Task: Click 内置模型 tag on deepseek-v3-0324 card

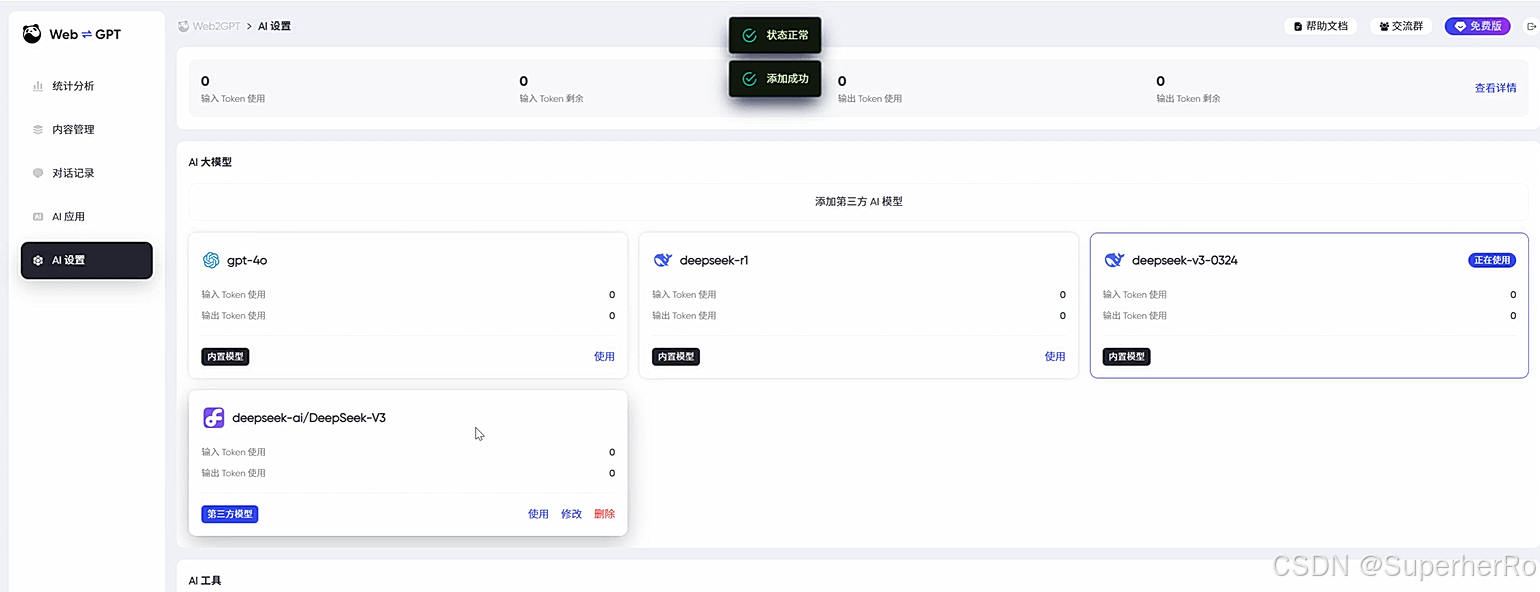Action: coord(1127,357)
